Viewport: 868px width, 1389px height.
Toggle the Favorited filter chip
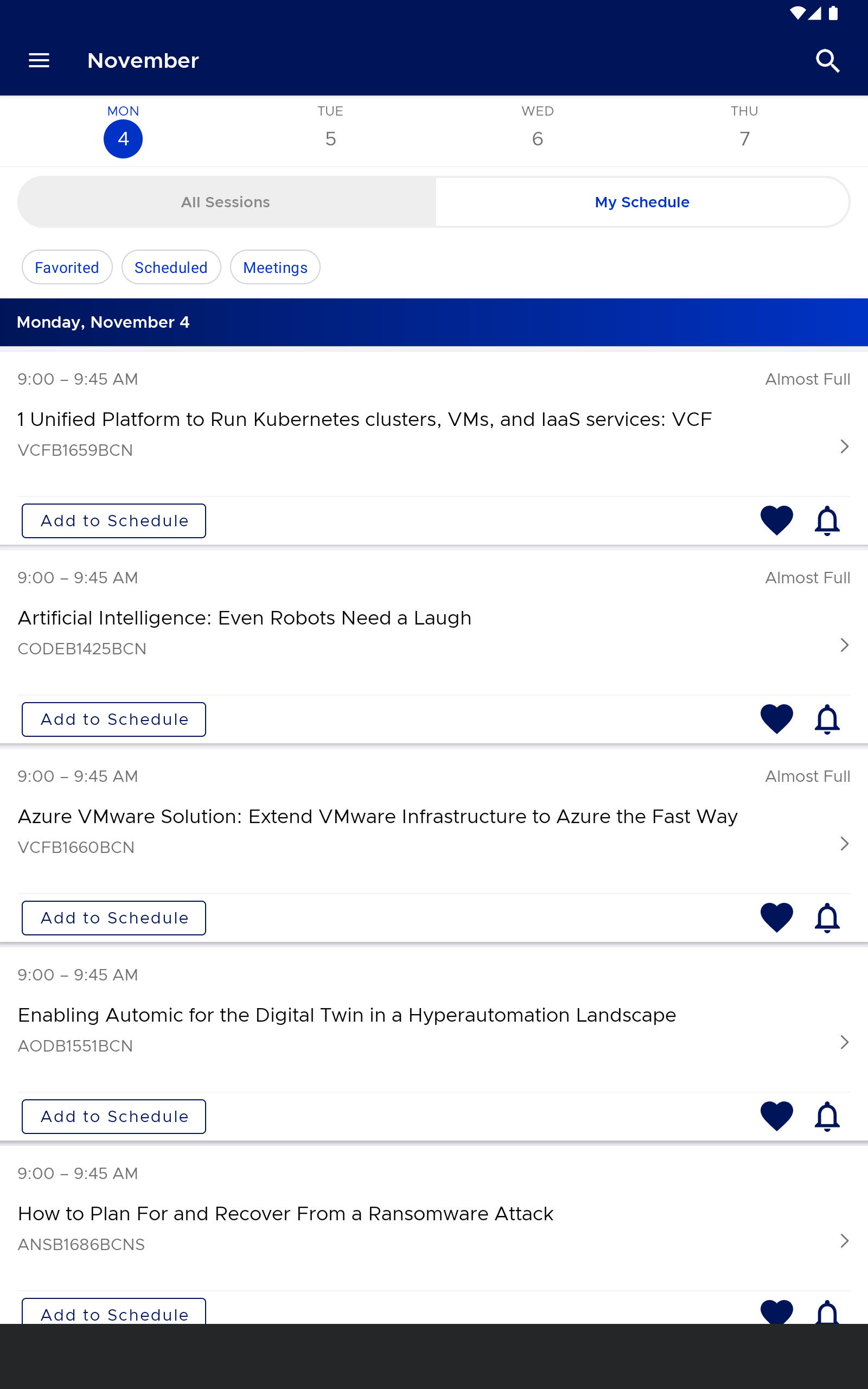click(67, 267)
